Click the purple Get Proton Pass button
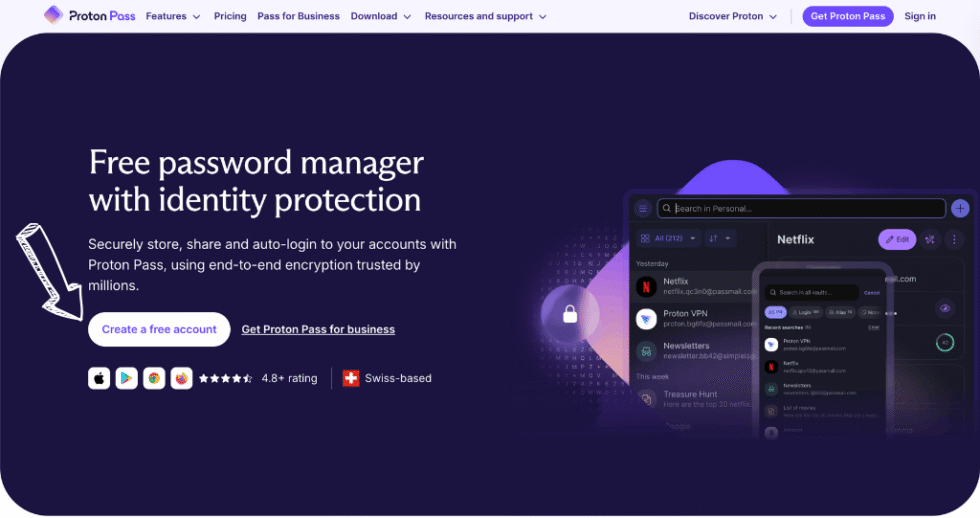This screenshot has width=980, height=518. (x=847, y=16)
